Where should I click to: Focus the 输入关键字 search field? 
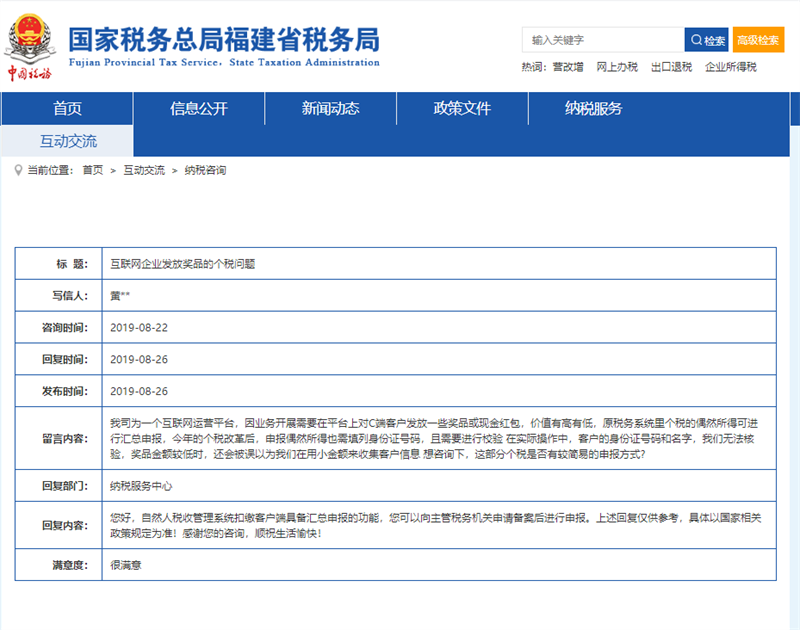tap(602, 40)
